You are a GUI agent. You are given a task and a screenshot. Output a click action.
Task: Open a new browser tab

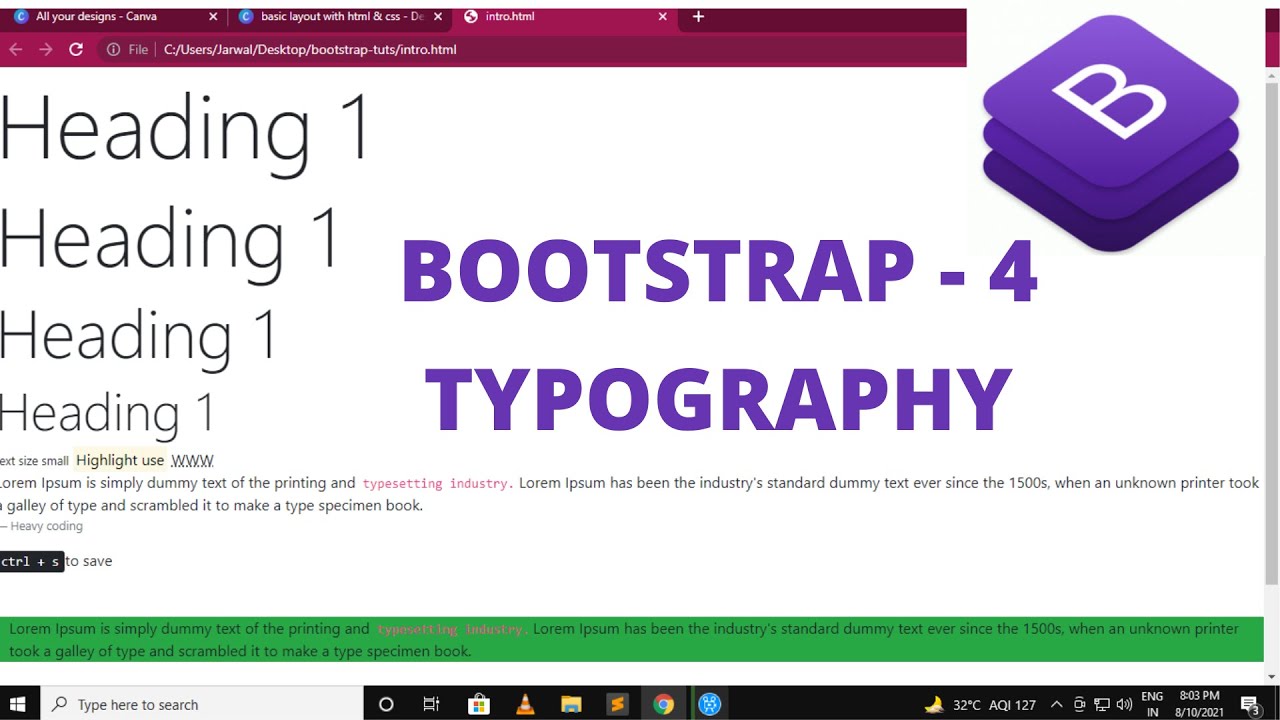coord(698,17)
